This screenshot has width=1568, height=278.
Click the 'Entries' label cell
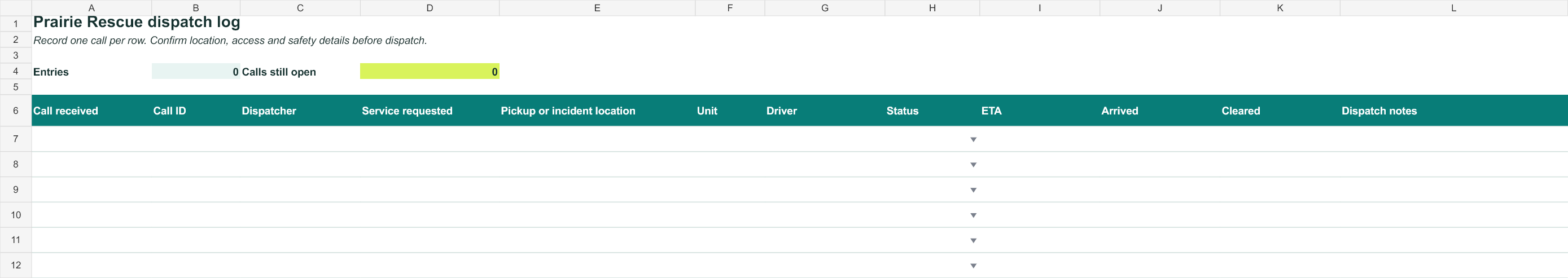click(x=91, y=71)
